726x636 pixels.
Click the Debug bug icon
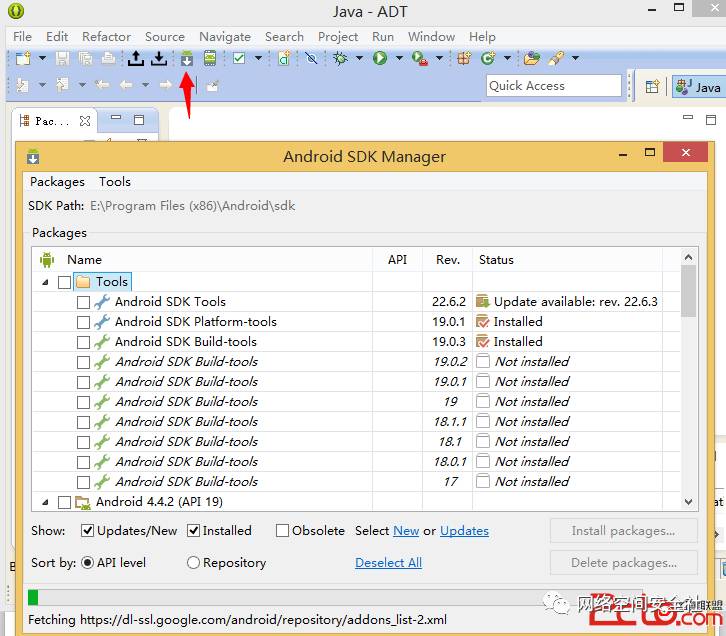340,58
